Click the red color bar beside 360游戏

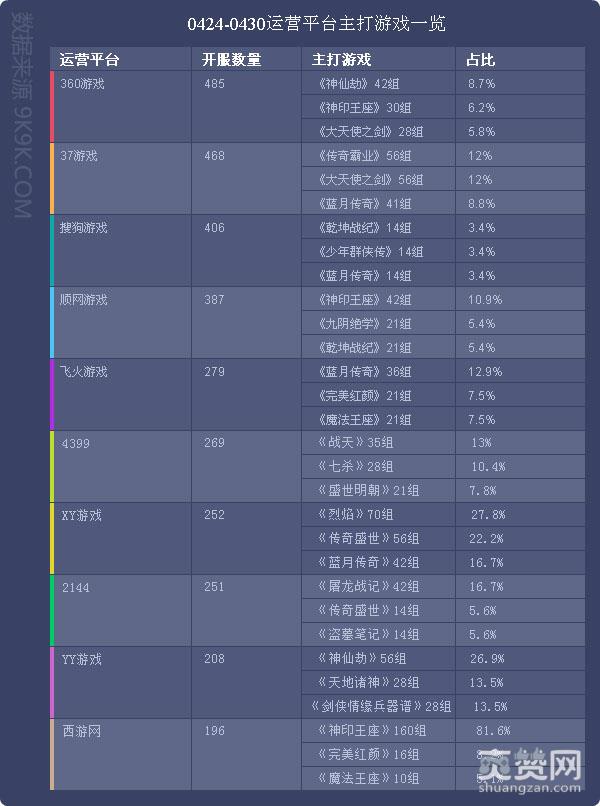coord(52,107)
